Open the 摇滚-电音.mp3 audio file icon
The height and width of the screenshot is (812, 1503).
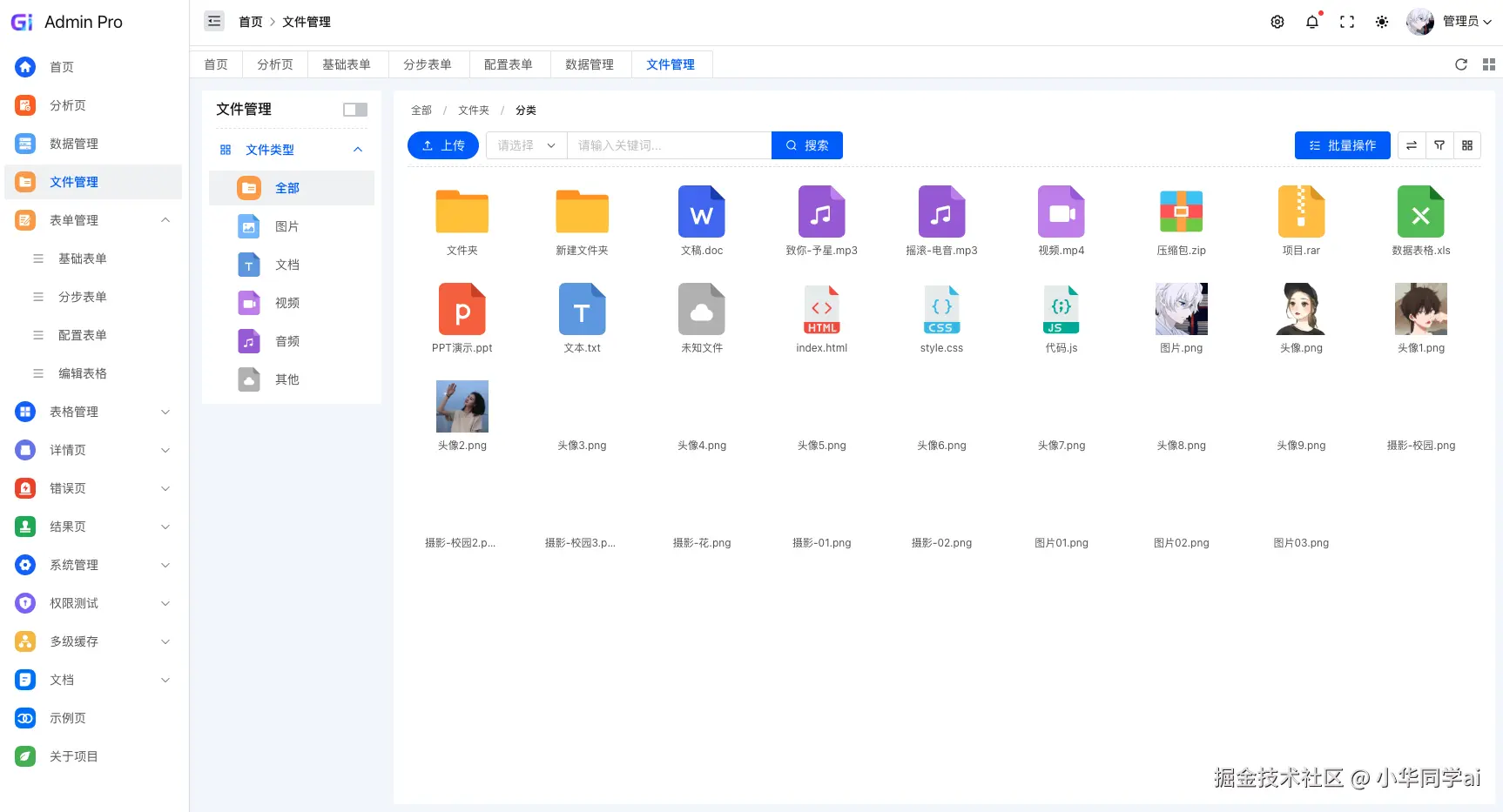(x=941, y=211)
